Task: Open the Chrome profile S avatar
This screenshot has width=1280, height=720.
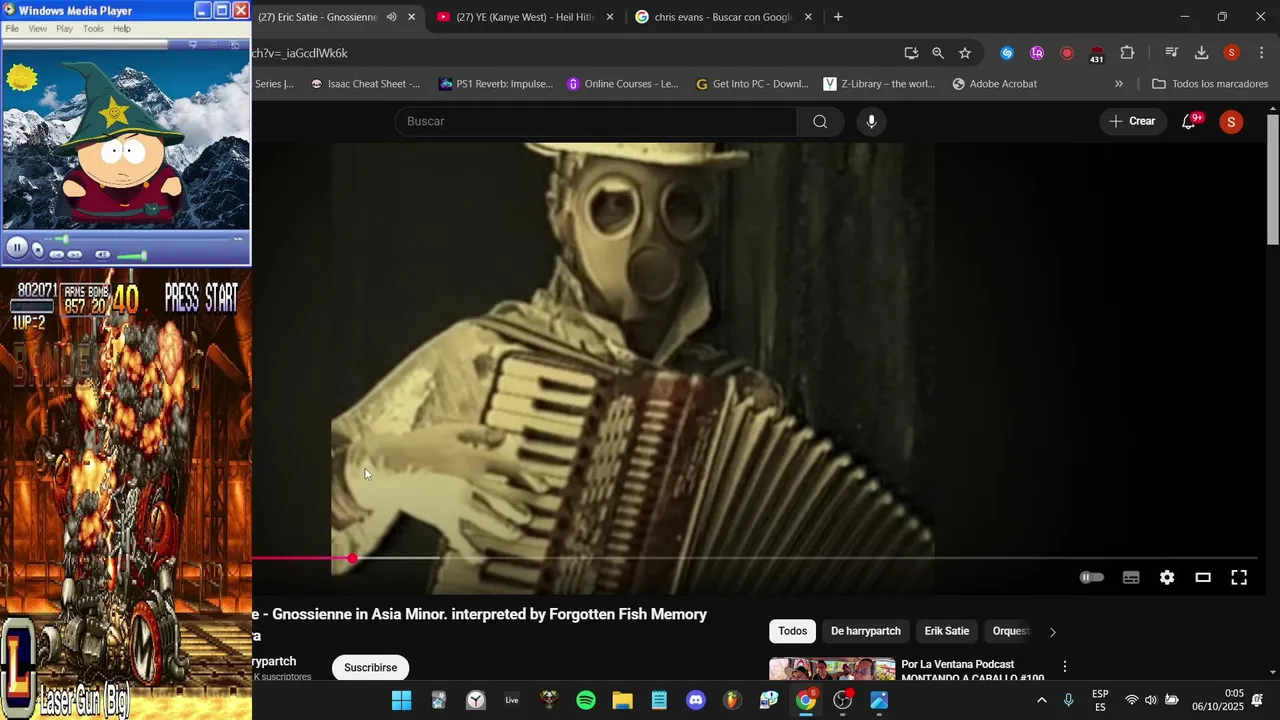Action: [1232, 53]
